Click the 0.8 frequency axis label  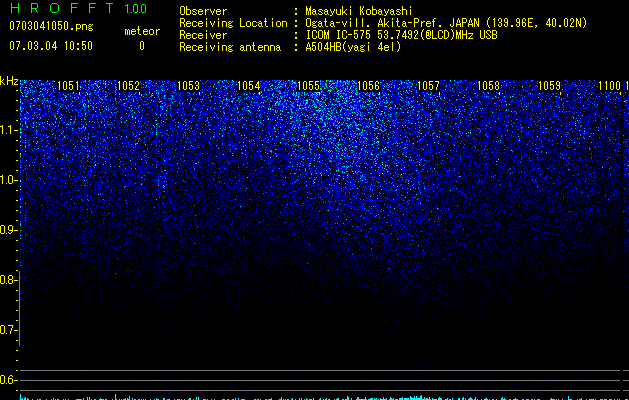pos(8,280)
